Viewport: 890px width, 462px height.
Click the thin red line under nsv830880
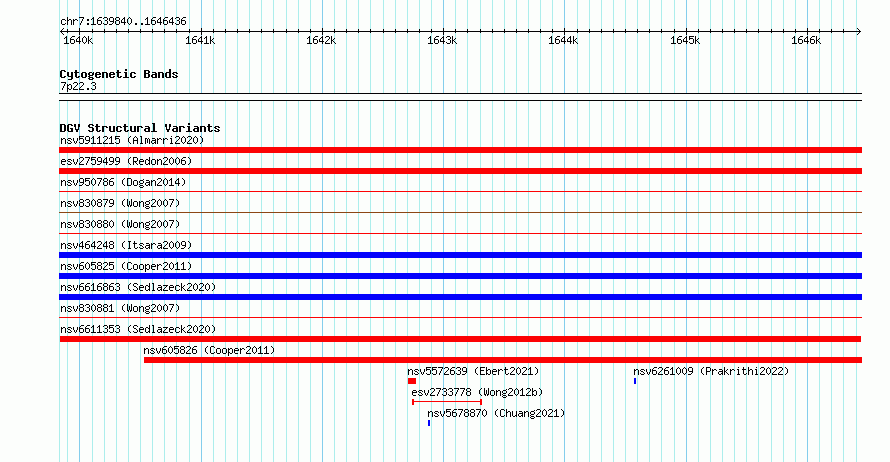pyautogui.click(x=460, y=233)
